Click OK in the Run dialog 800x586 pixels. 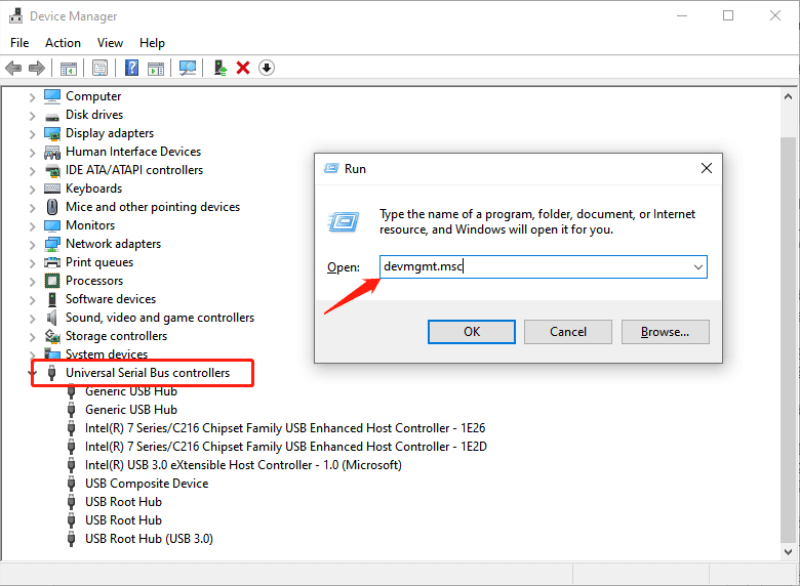[471, 332]
